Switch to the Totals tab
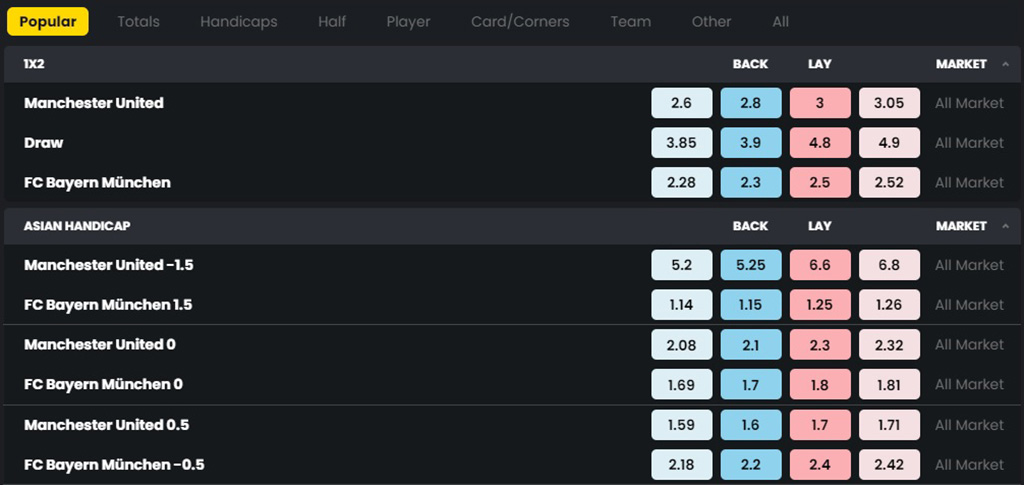 tap(138, 22)
